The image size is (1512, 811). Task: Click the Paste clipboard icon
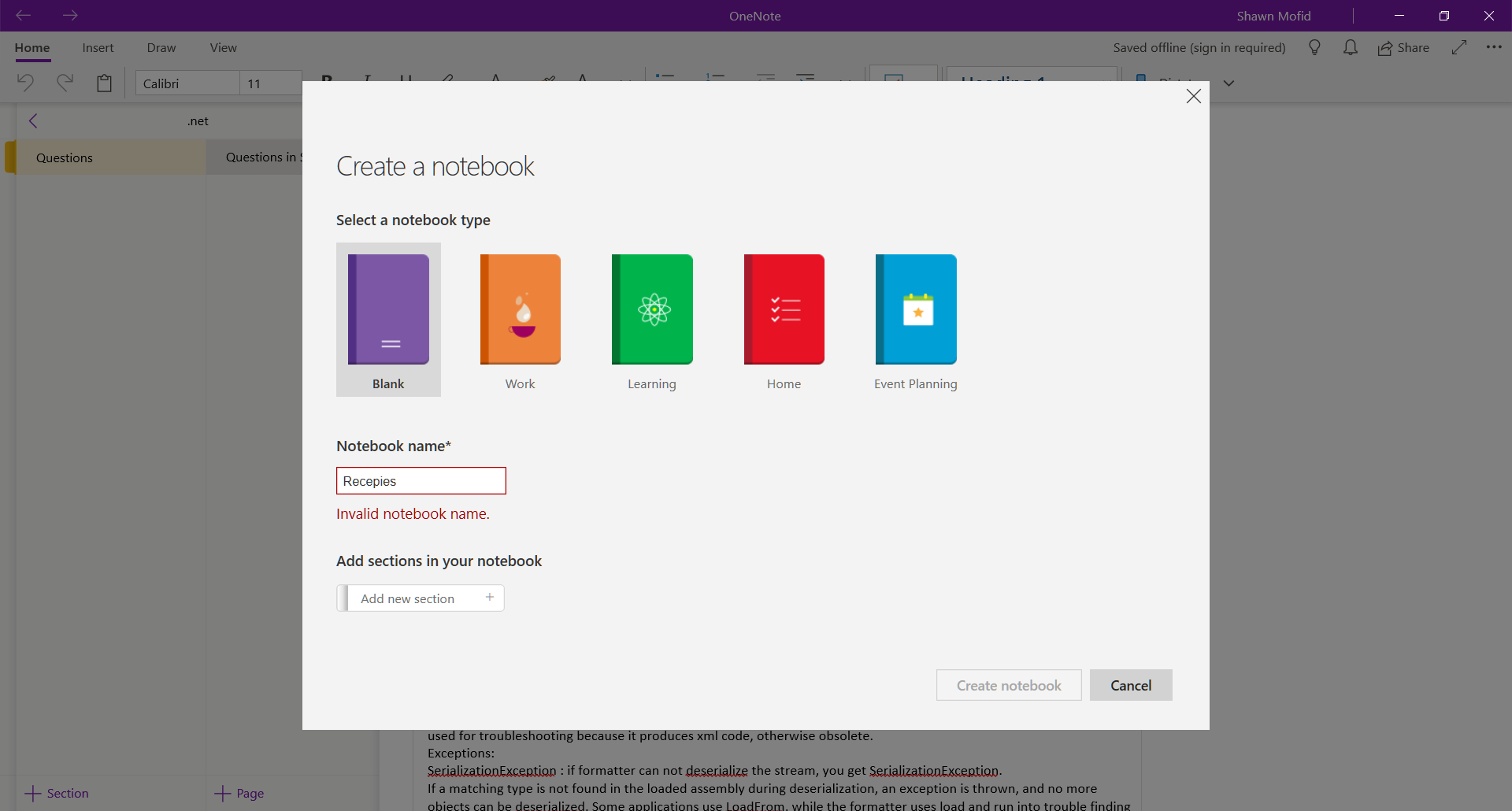(x=104, y=83)
